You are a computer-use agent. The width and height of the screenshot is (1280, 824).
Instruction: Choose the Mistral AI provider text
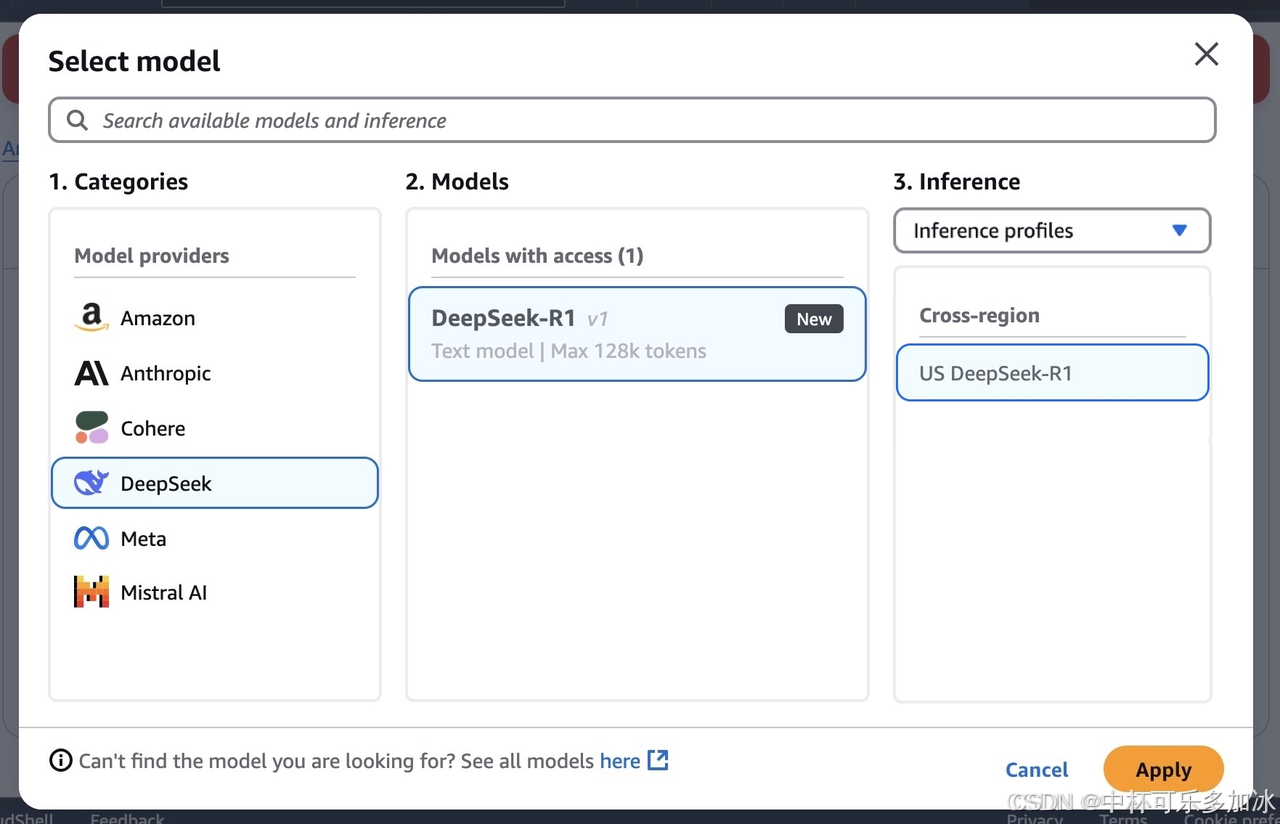[x=164, y=592]
